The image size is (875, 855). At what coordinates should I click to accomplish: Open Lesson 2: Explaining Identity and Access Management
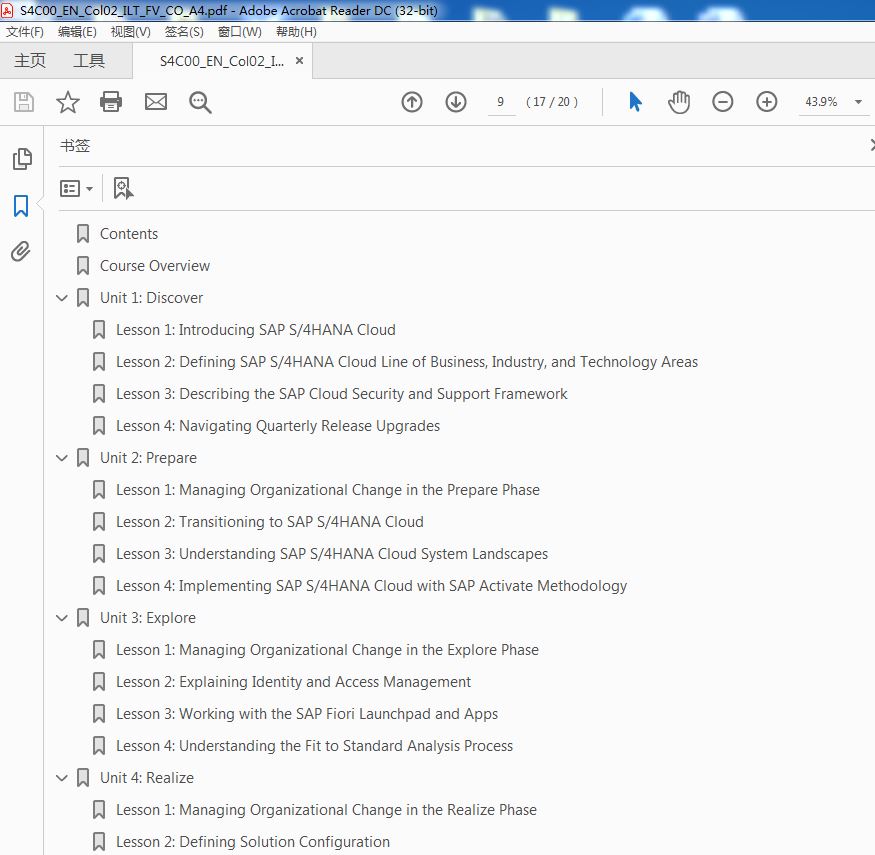pyautogui.click(x=293, y=682)
